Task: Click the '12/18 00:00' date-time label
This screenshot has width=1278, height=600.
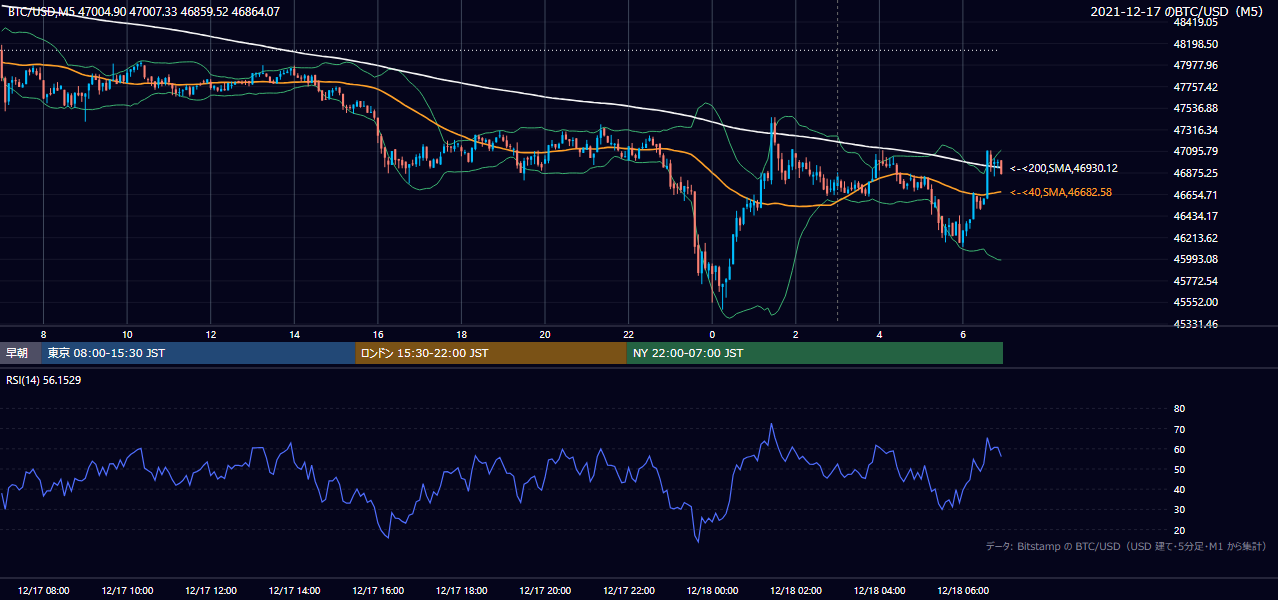Action: 712,591
